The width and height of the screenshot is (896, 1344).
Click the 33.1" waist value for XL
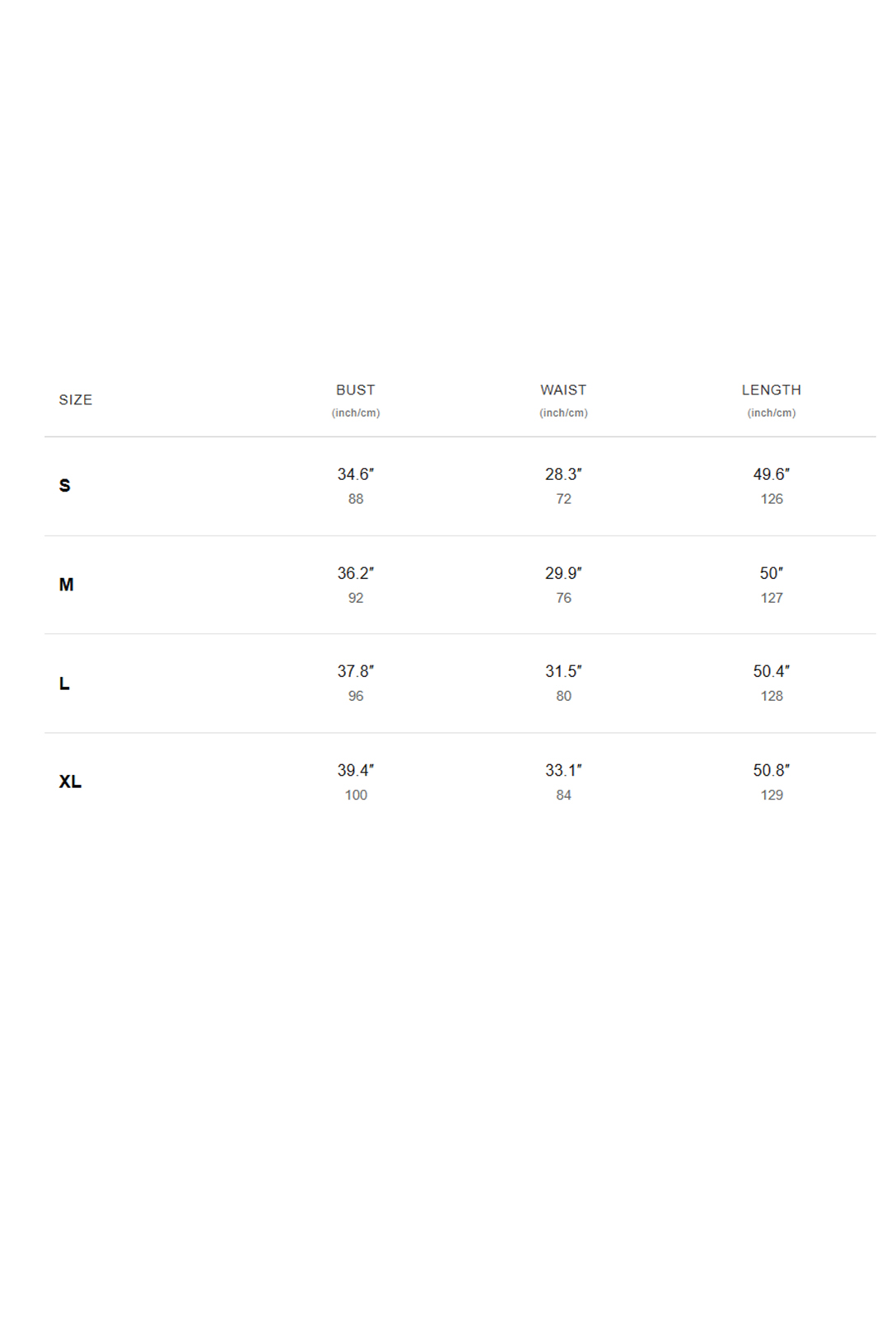tap(563, 770)
